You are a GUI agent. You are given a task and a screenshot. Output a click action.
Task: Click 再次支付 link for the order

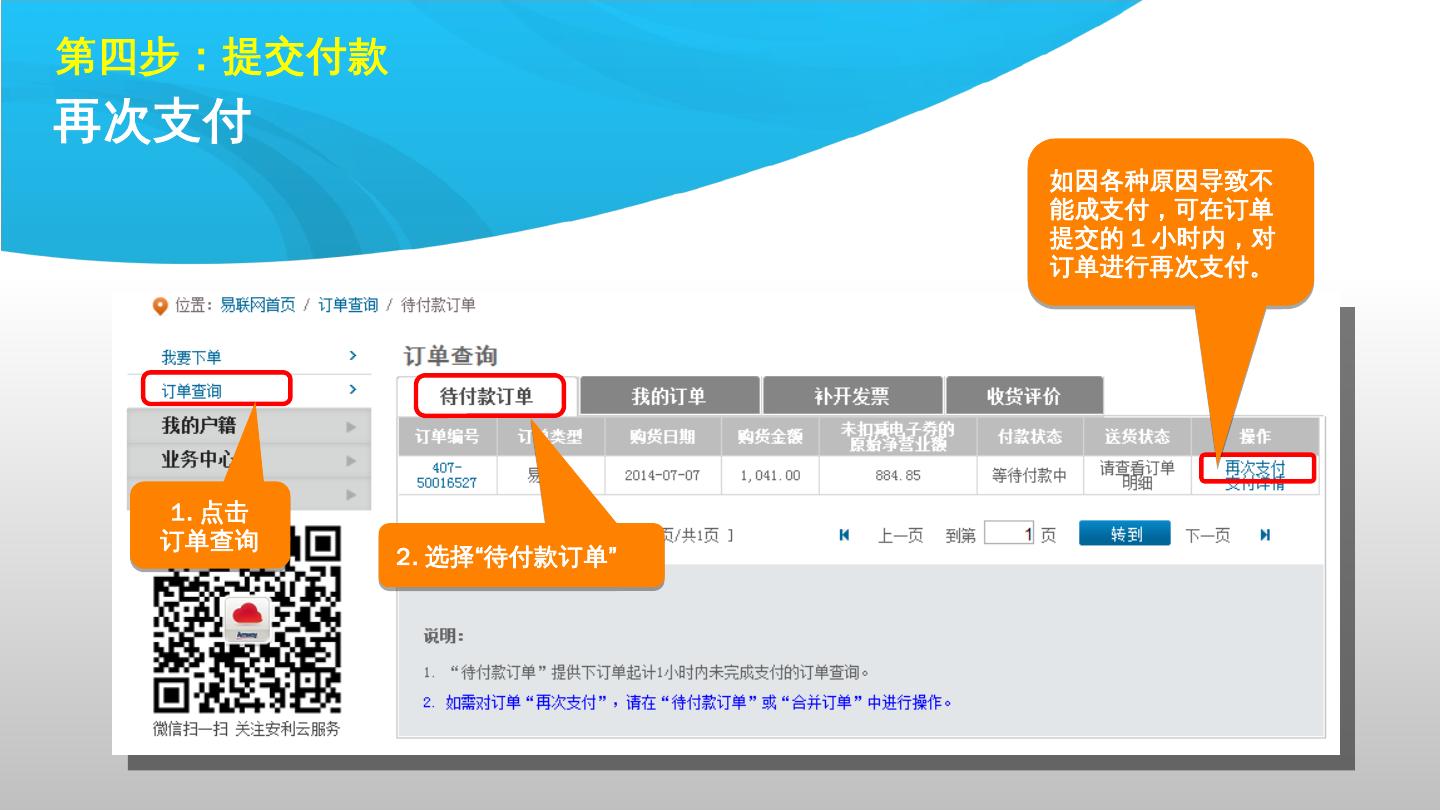[1255, 468]
